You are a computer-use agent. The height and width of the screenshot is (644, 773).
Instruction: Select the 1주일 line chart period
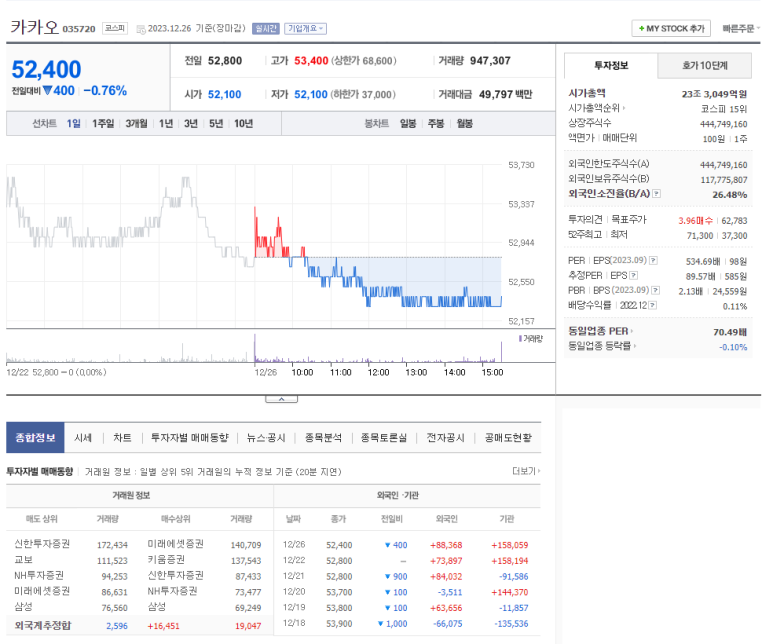[103, 123]
